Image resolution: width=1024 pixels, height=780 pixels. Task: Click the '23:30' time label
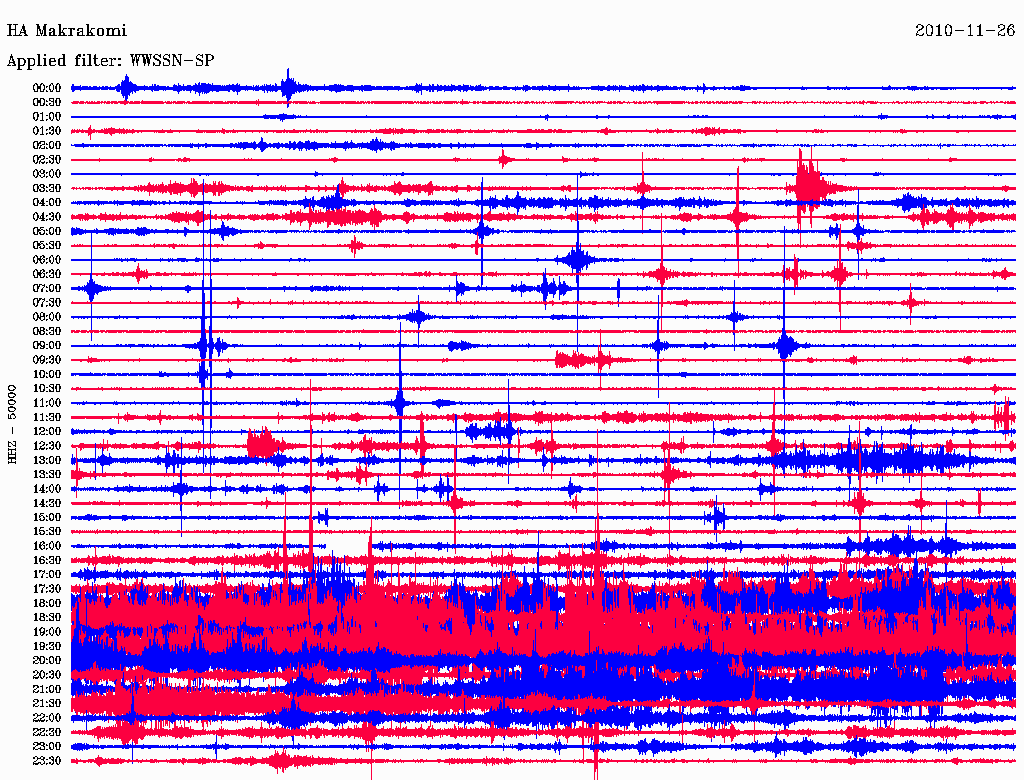[47, 760]
